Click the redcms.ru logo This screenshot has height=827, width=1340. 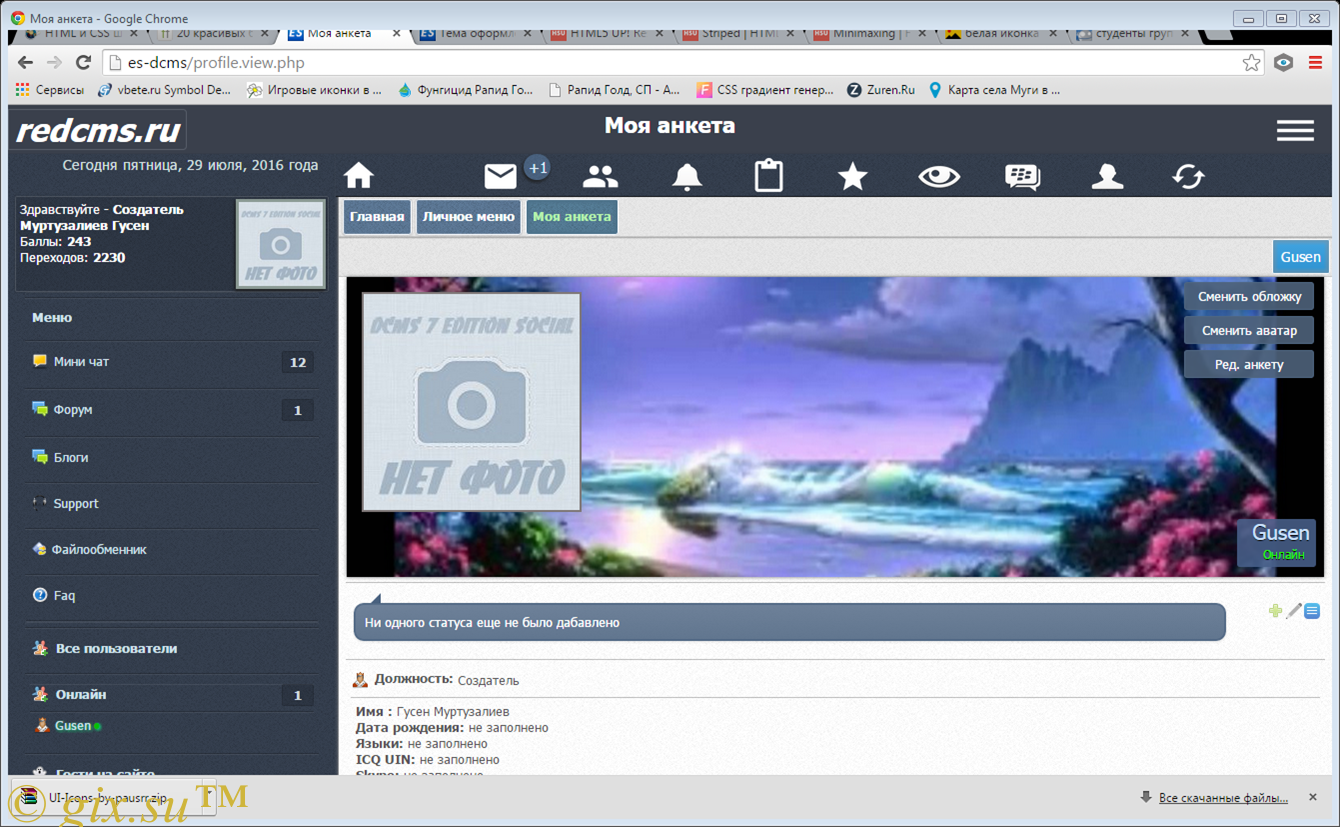point(98,130)
